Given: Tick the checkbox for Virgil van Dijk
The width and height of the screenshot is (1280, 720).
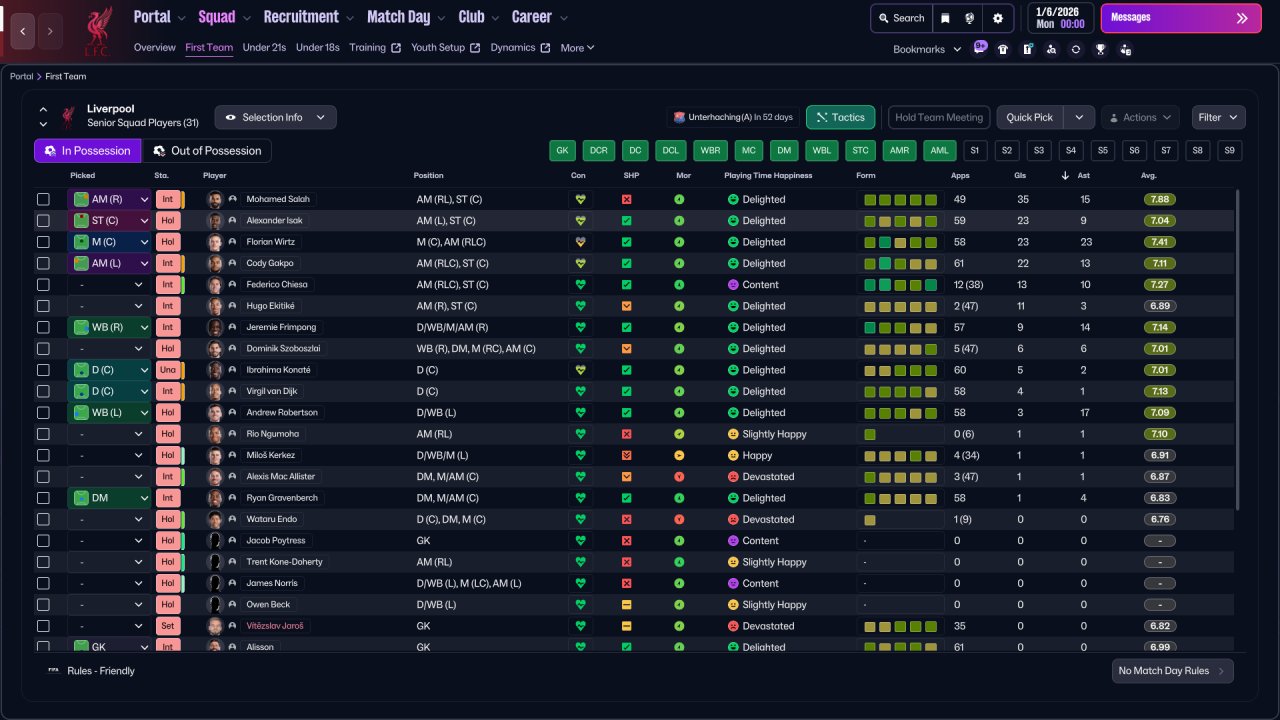Looking at the screenshot, I should coord(43,391).
